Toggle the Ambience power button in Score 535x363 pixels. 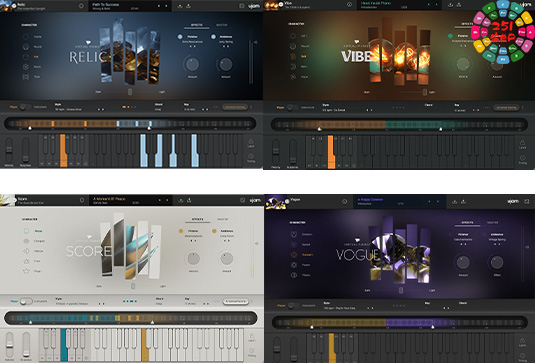click(x=214, y=231)
